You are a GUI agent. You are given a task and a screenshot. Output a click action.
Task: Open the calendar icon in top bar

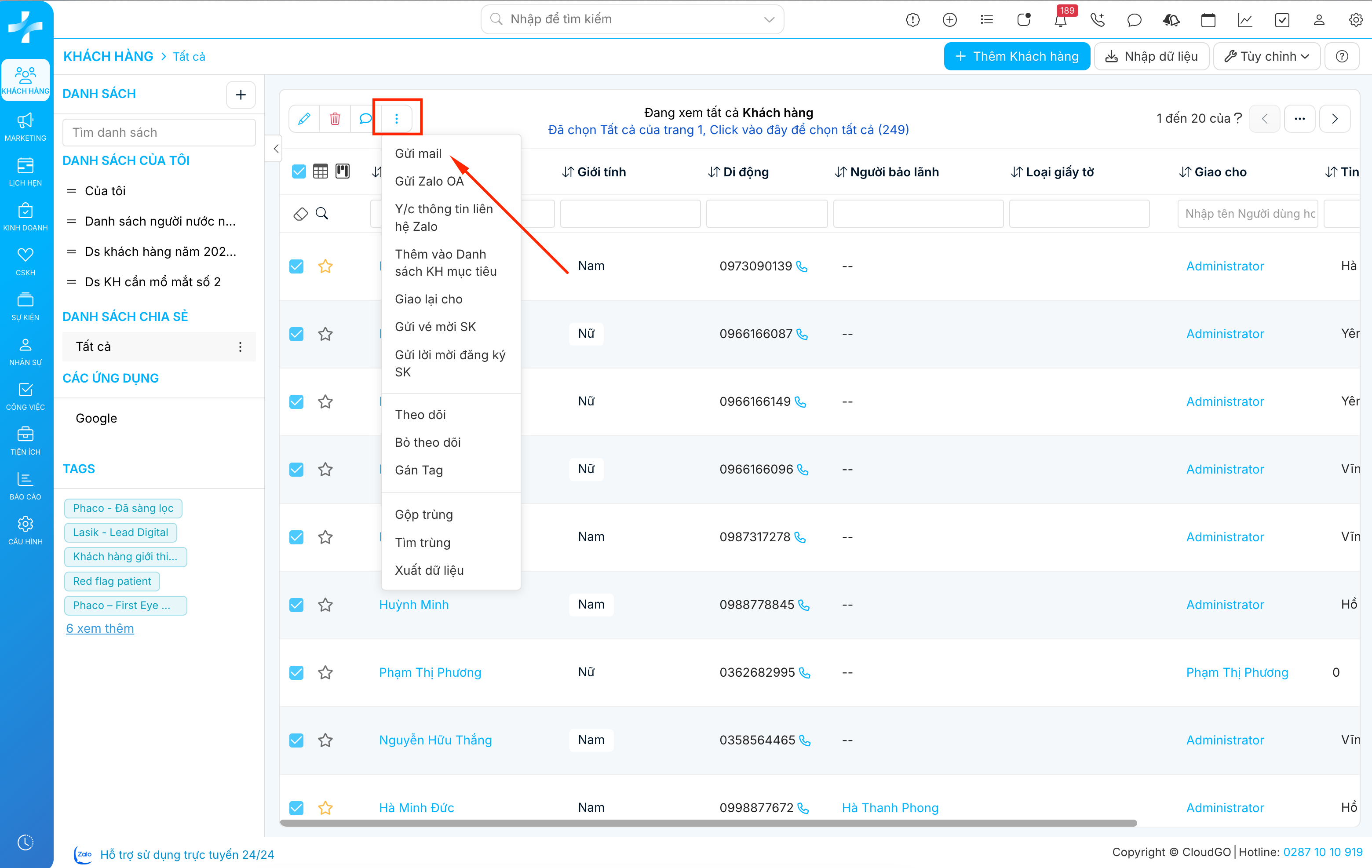1208,20
